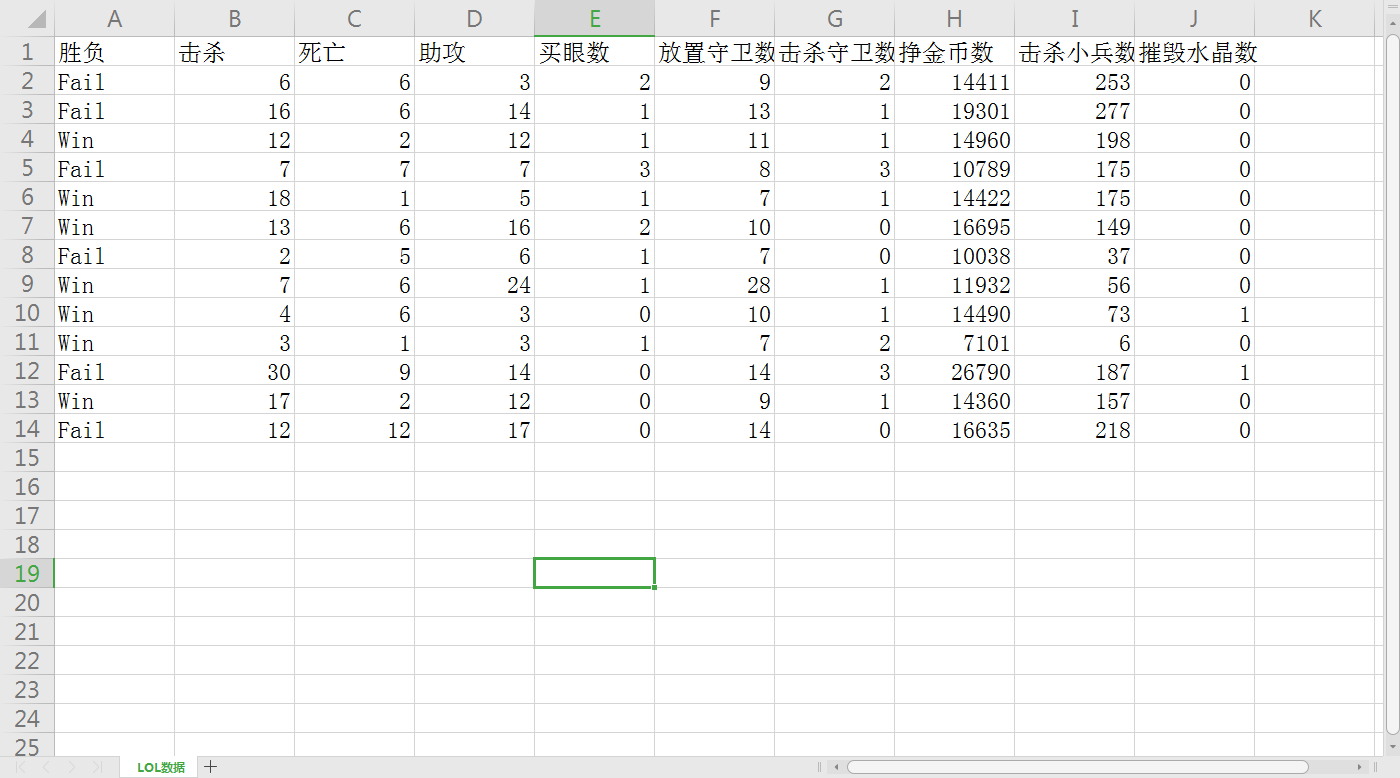Select column F header
The width and height of the screenshot is (1400, 778).
(714, 18)
